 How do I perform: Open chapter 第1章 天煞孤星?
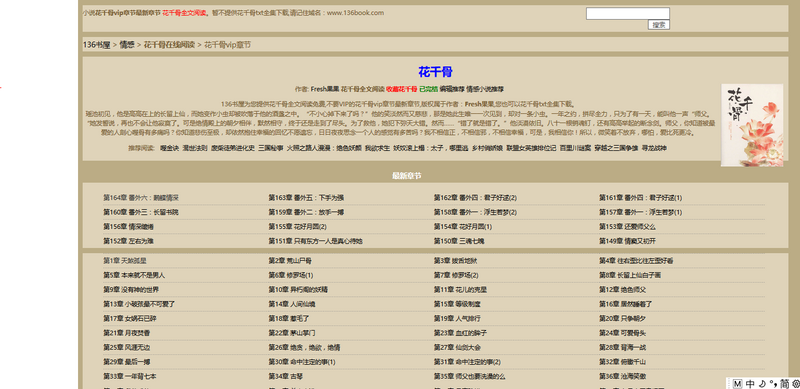[125, 261]
